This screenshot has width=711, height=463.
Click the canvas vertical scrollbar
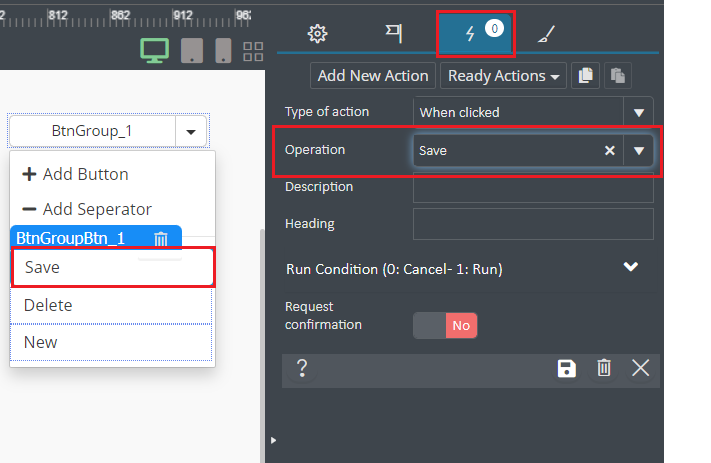(262, 345)
